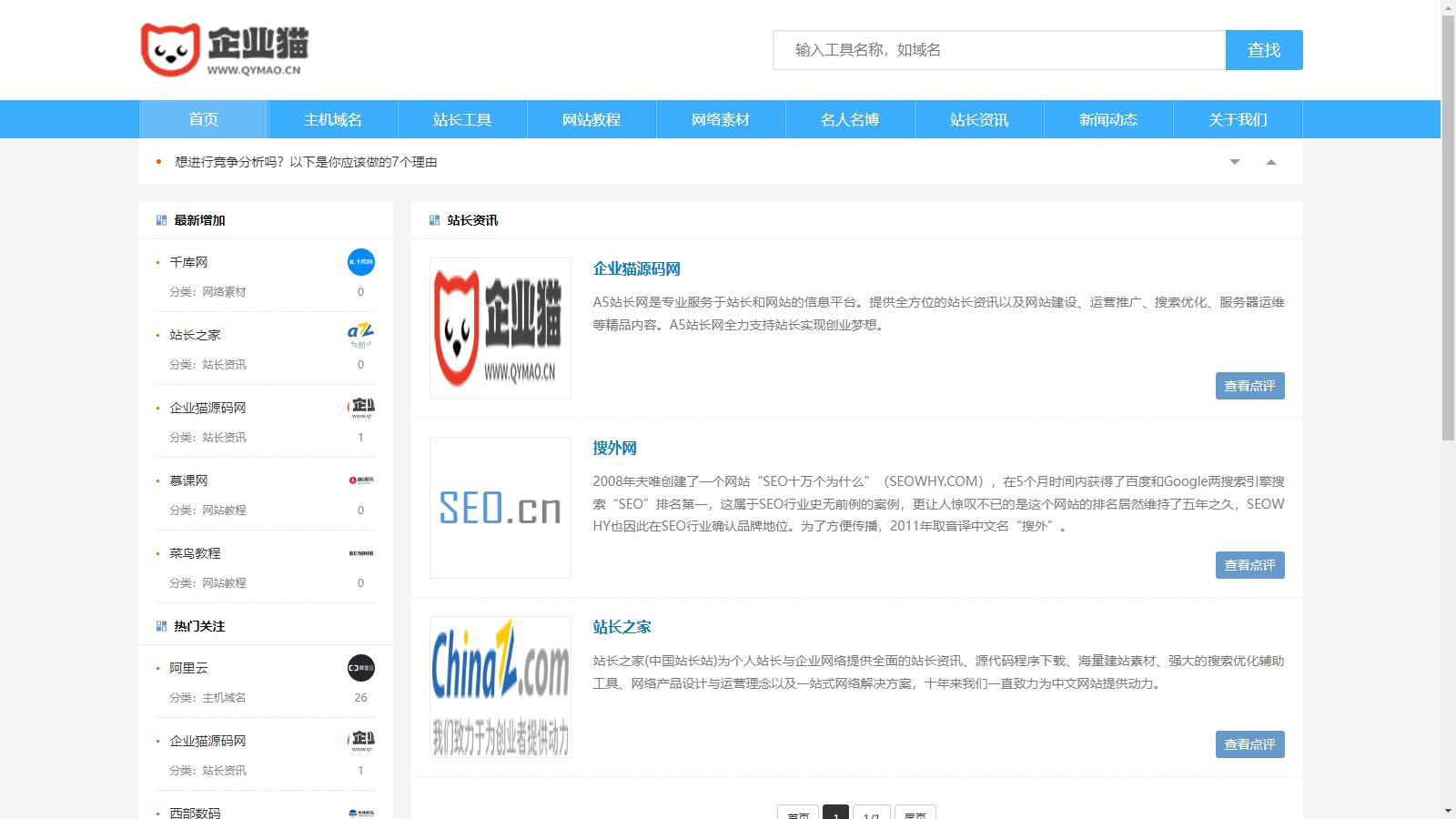
Task: Click the 2008年夫唯创建 description paragraph
Action: tap(938, 503)
